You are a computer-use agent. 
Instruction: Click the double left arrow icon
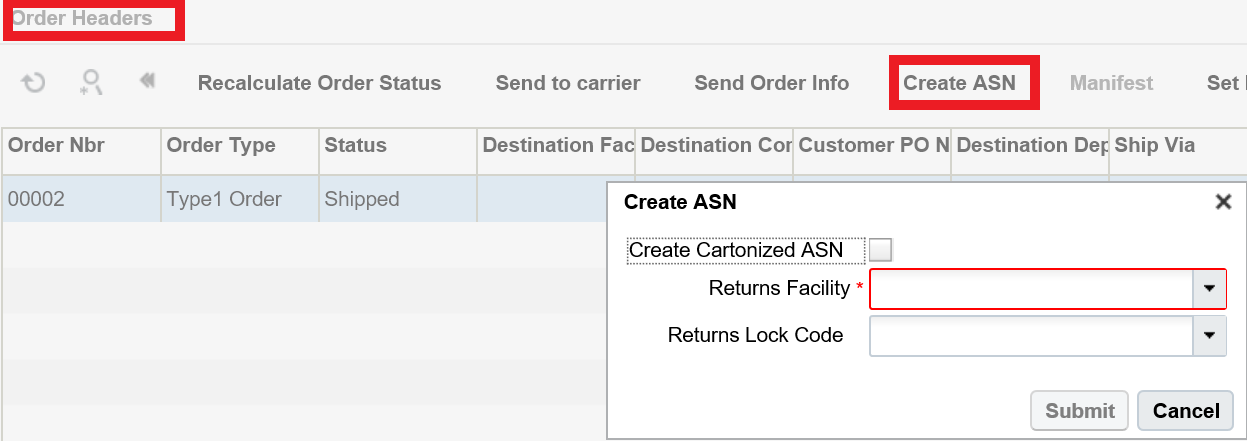click(x=148, y=82)
